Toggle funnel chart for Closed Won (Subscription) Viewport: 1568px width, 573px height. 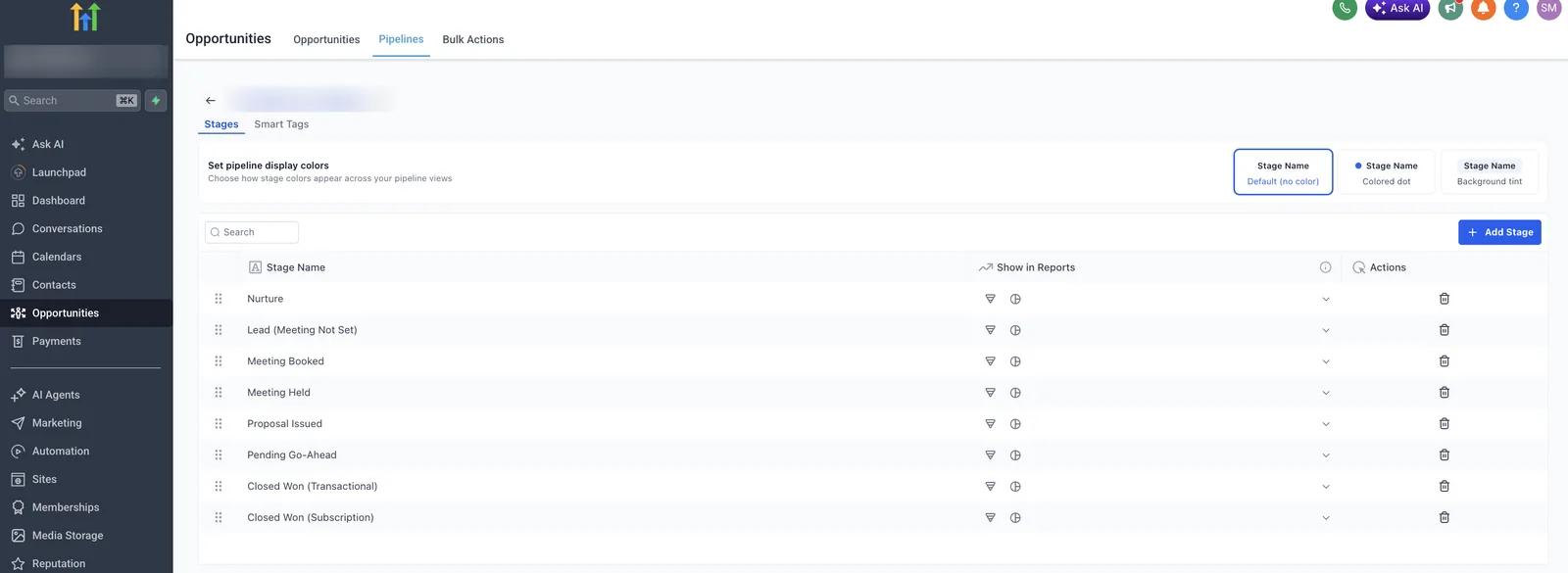[990, 518]
